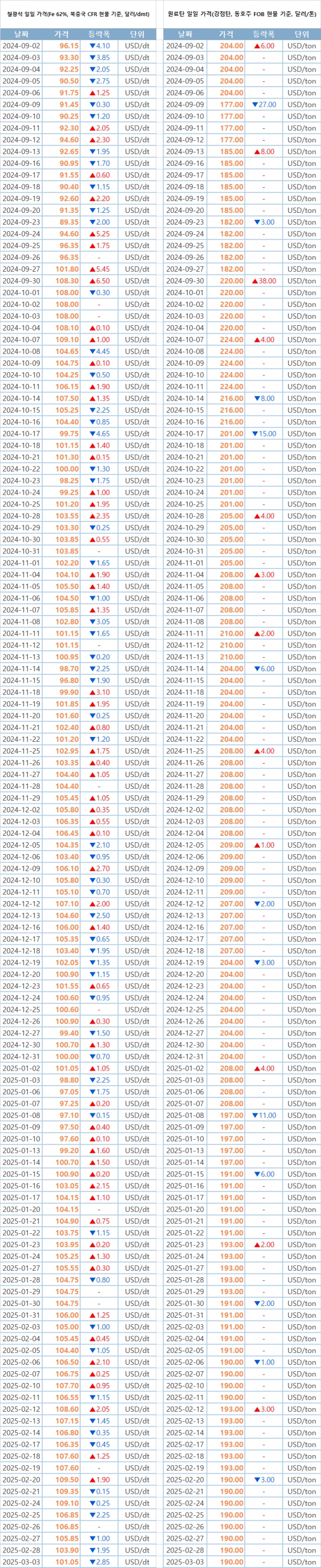321x1568 pixels.
Task: Select date 2024-12-25 in the iron ore table
Action: pos(21,1009)
